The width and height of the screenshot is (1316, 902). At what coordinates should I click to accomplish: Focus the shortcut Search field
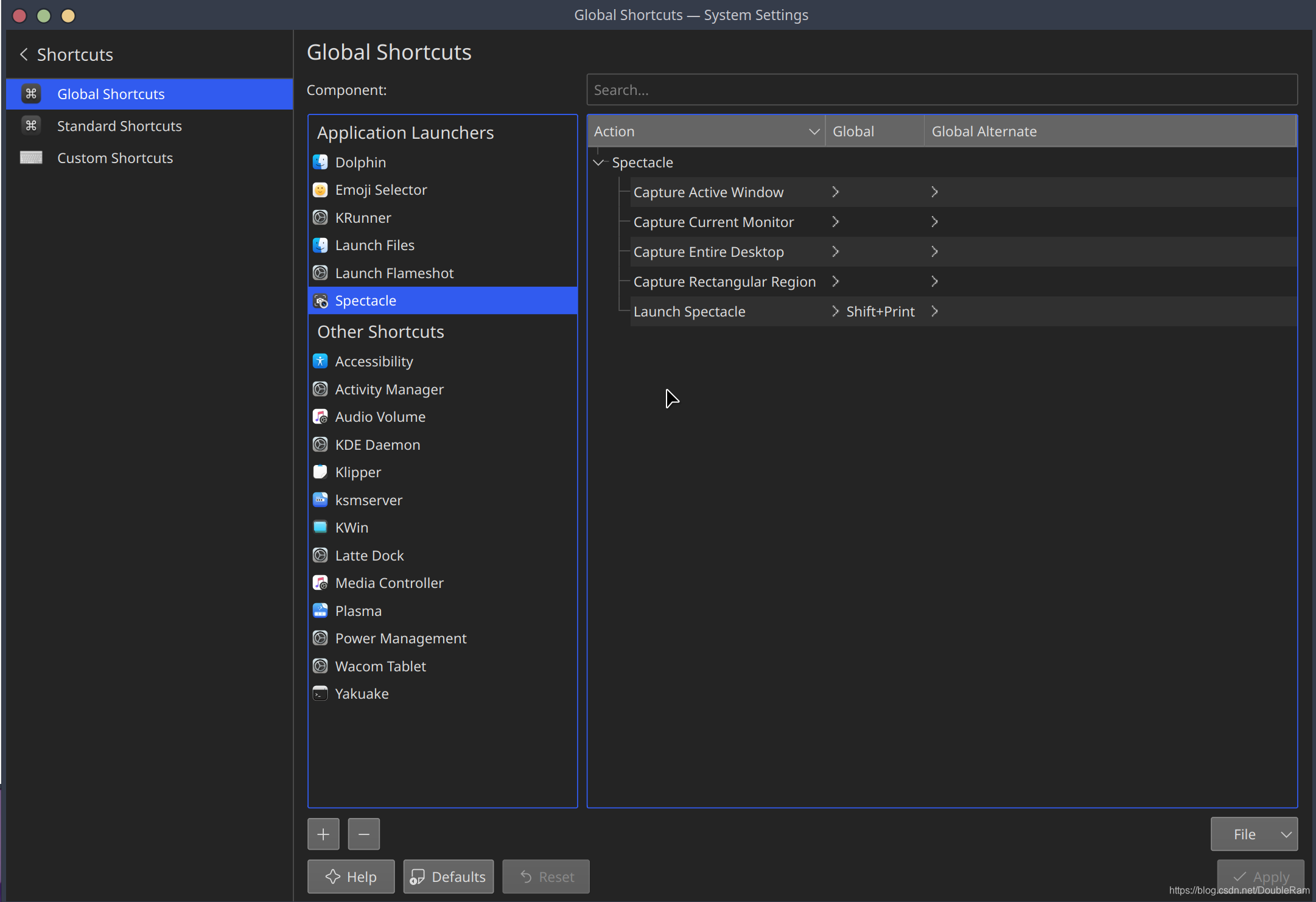tap(942, 89)
